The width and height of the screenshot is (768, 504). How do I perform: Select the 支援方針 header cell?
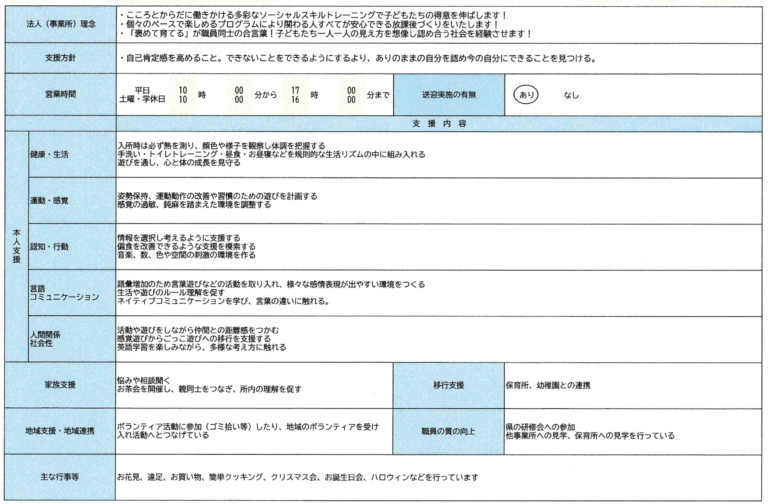[59, 57]
